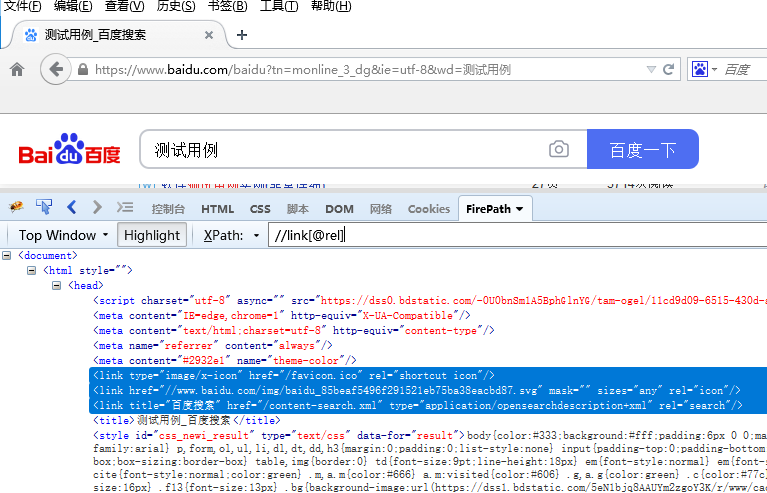Go forward with Firebug's right chevron
Viewport: 767px width, 493px height.
point(97,207)
